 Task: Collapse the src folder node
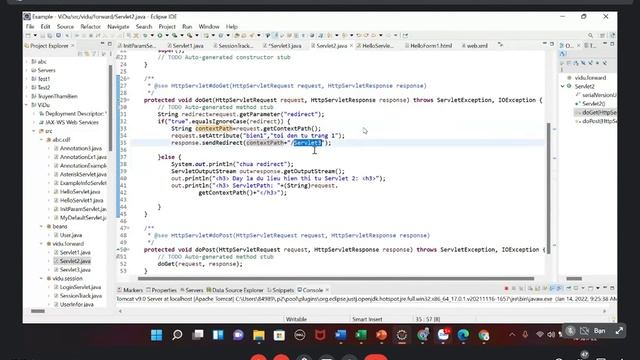click(34, 131)
